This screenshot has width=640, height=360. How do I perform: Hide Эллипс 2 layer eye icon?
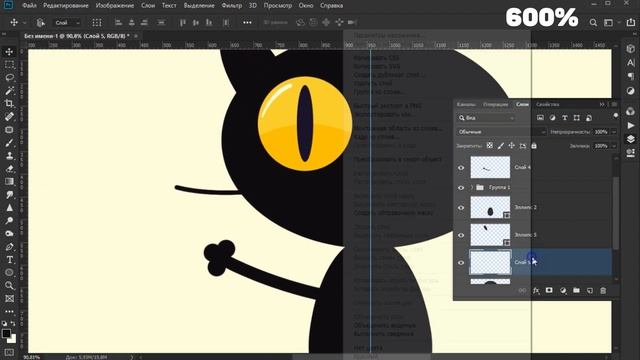click(461, 208)
